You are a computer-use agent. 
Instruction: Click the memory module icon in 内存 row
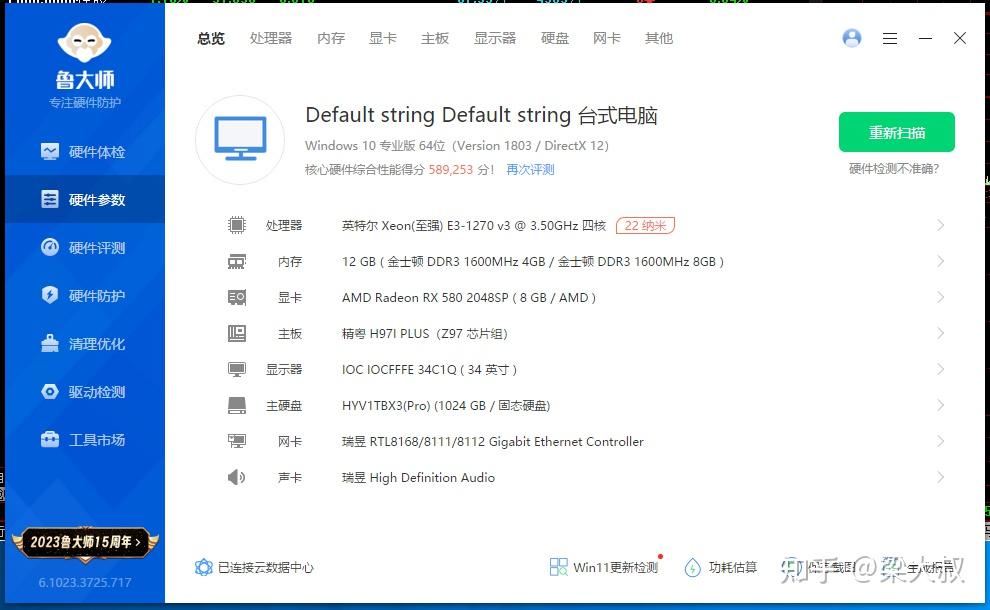[x=237, y=261]
